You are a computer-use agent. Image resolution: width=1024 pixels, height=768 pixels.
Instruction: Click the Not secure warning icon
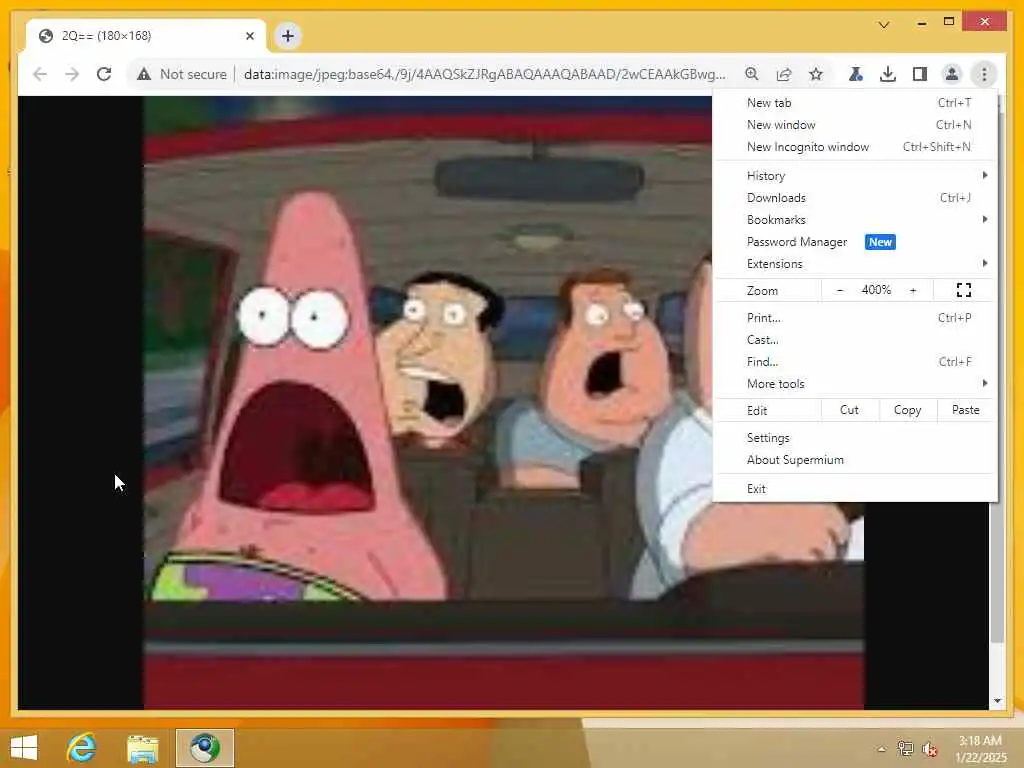pyautogui.click(x=144, y=74)
